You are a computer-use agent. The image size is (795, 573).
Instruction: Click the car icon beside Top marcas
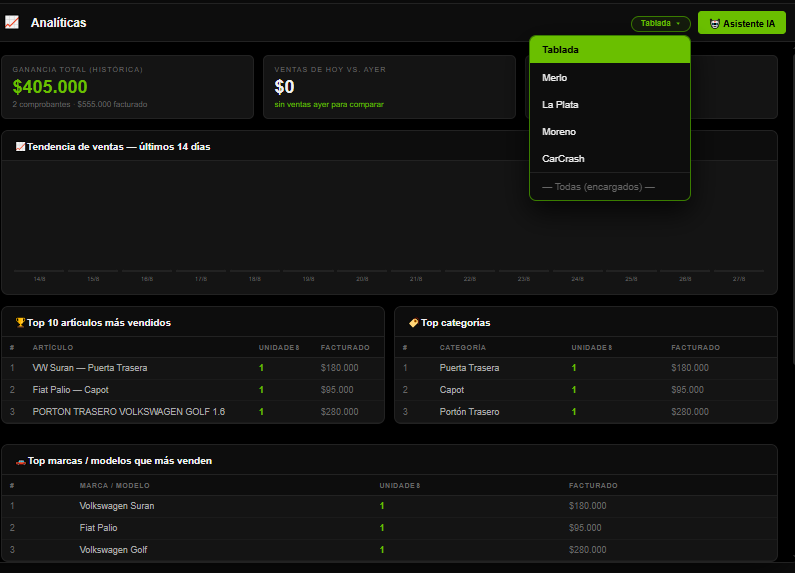point(21,461)
